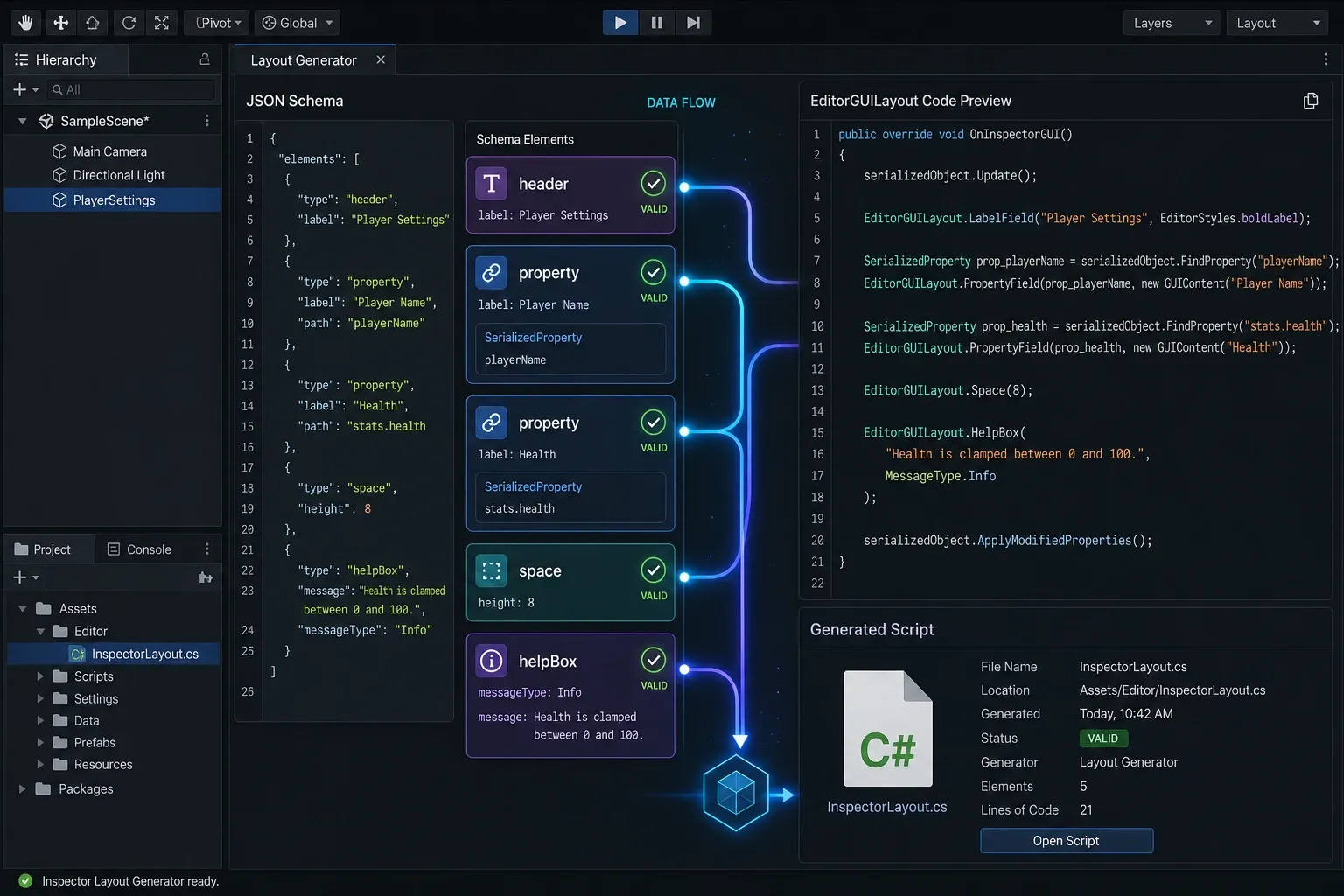
Task: Expand the Scripts folder
Action: 40,676
